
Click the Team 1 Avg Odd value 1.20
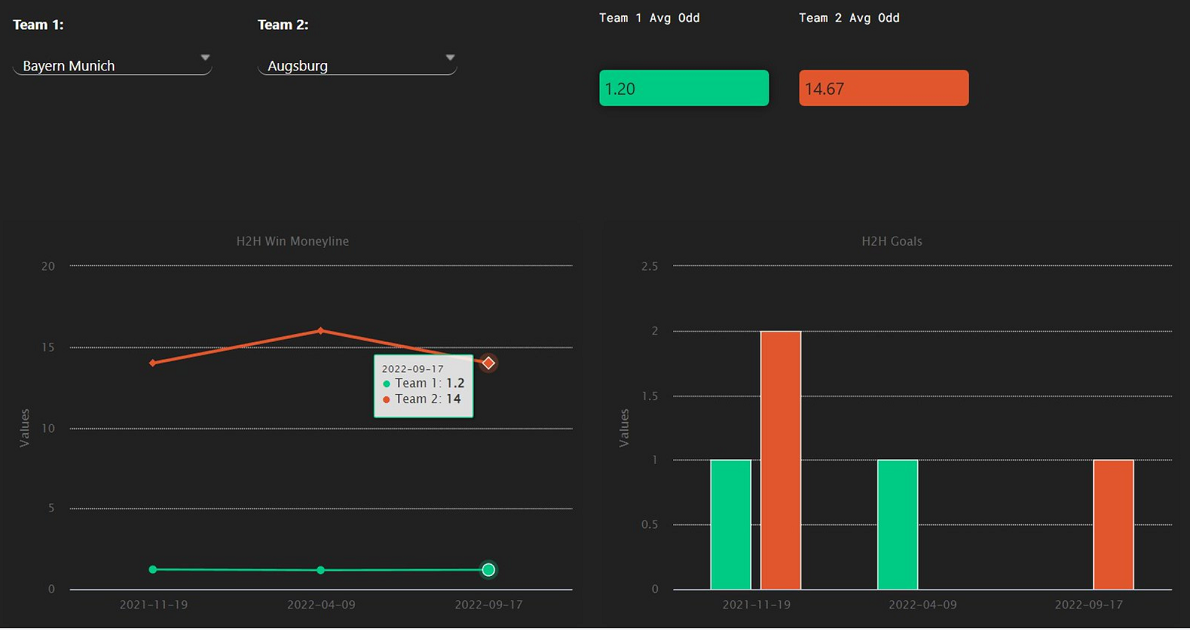pyautogui.click(x=684, y=88)
